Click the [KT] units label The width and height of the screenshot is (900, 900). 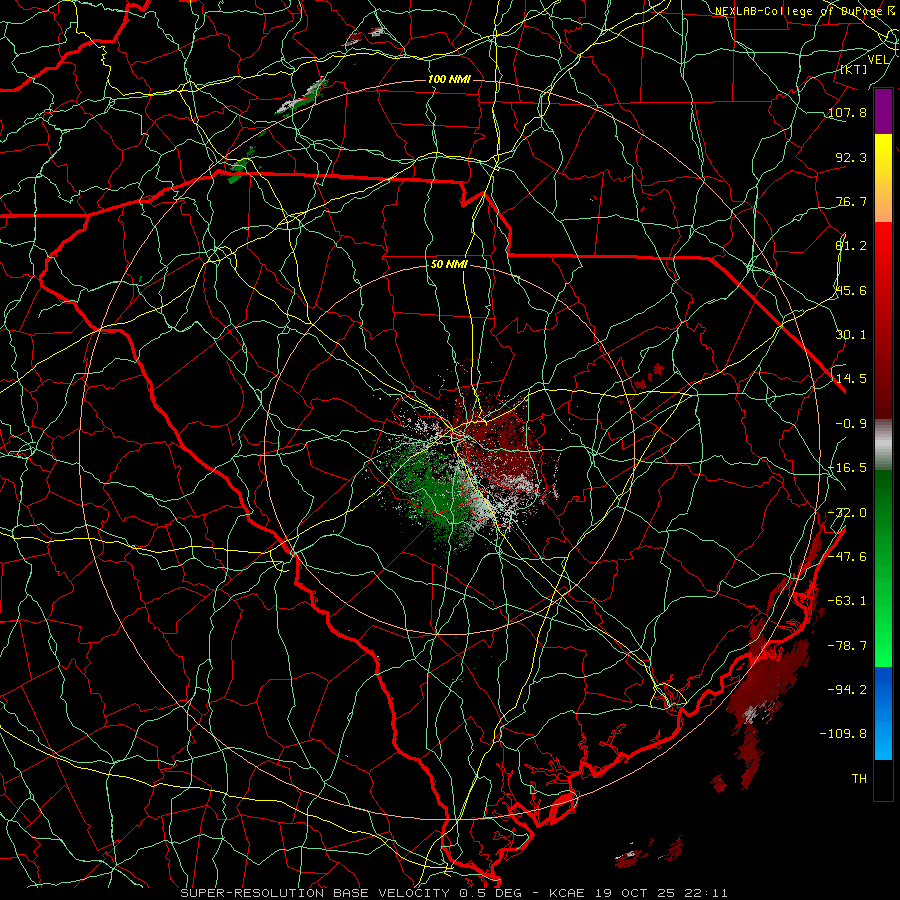point(854,69)
